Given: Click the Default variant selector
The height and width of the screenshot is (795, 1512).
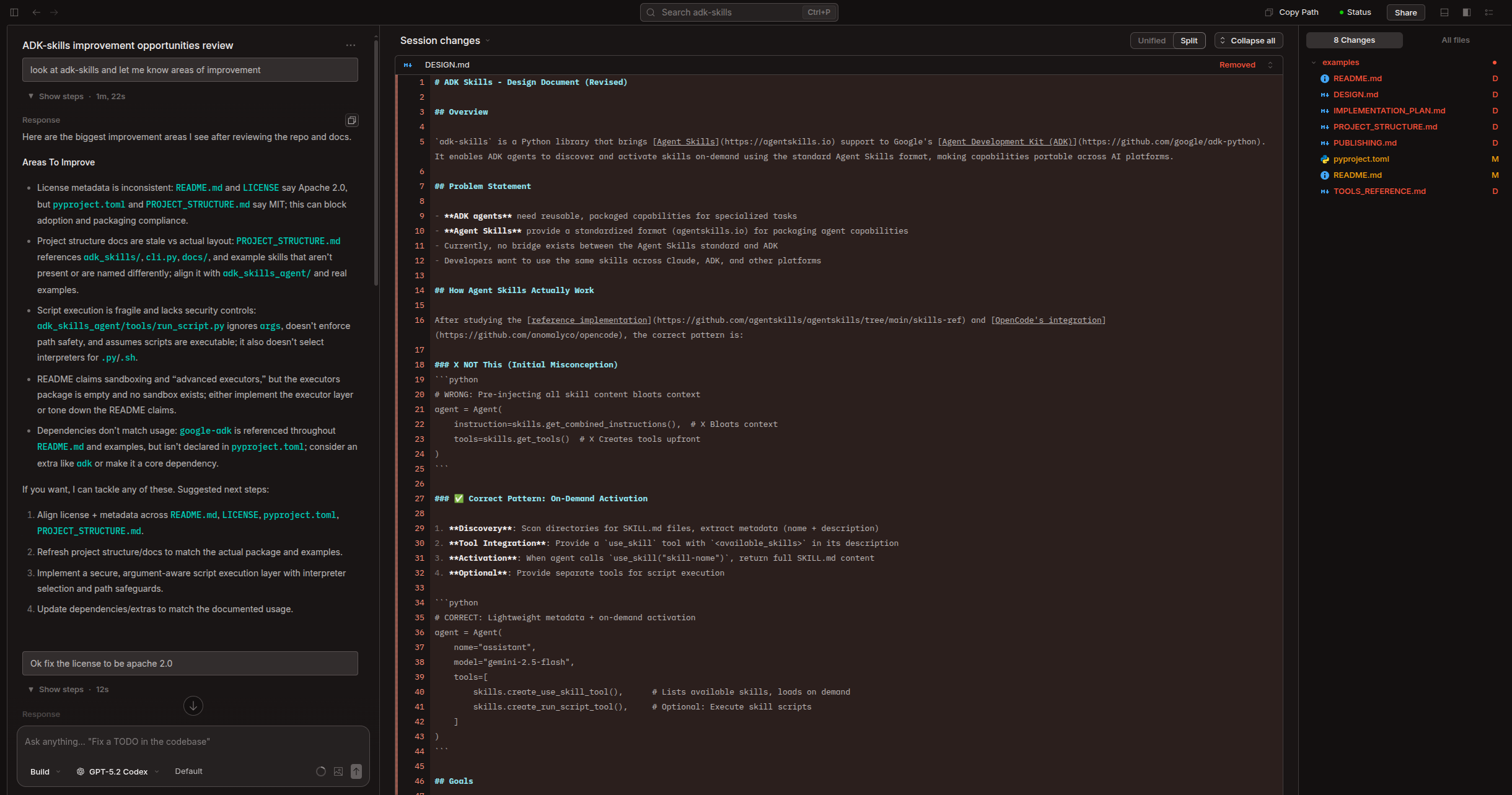Looking at the screenshot, I should click(x=188, y=771).
